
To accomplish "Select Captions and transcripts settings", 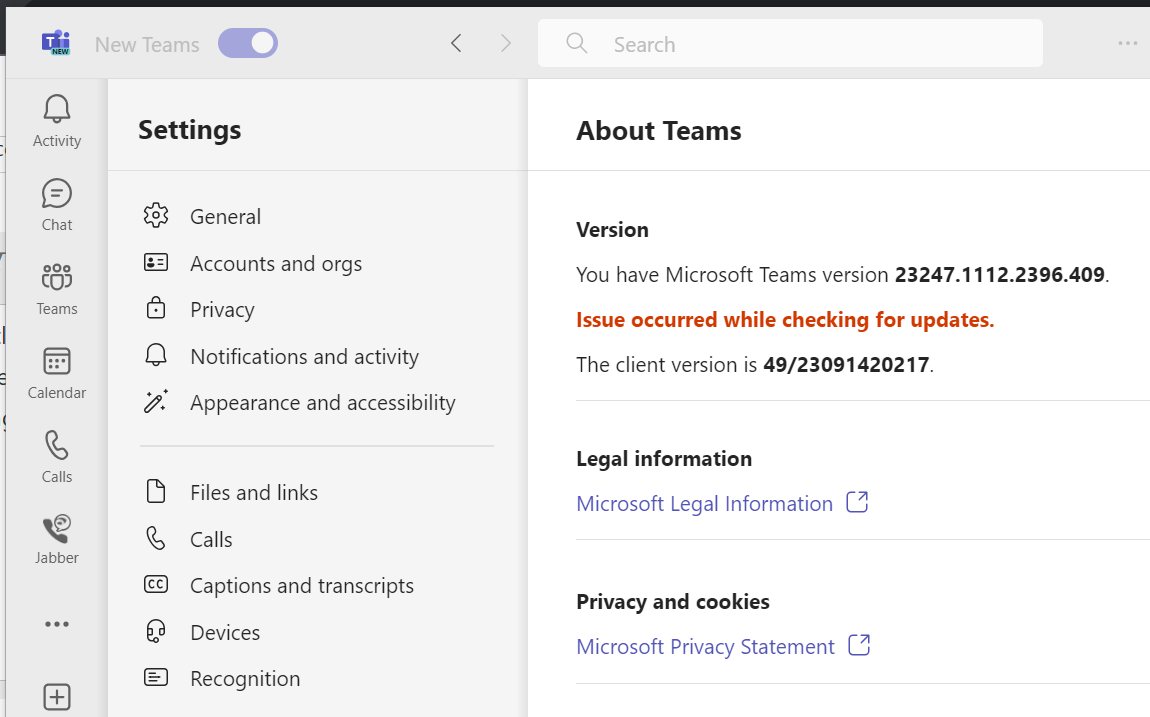I will pyautogui.click(x=302, y=586).
